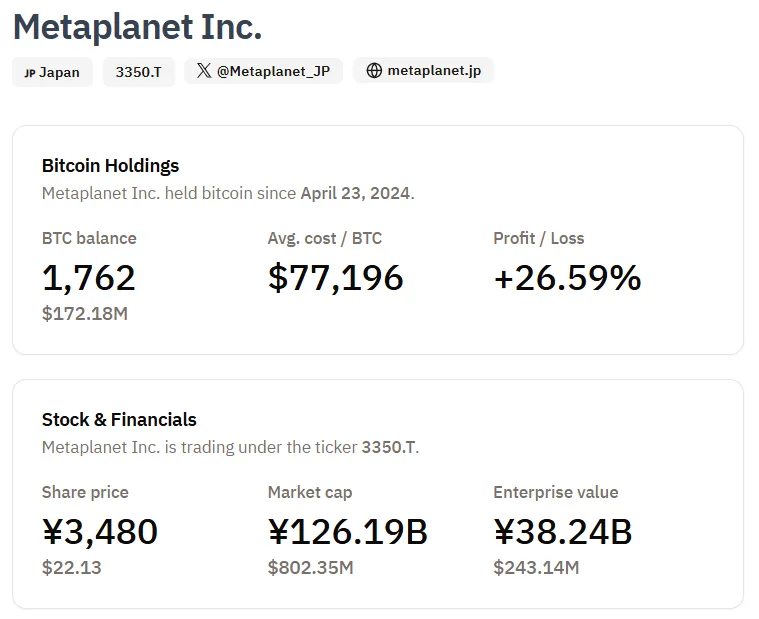Image resolution: width=759 pixels, height=619 pixels.
Task: Click the ¥126.19B market cap value
Action: [x=348, y=531]
